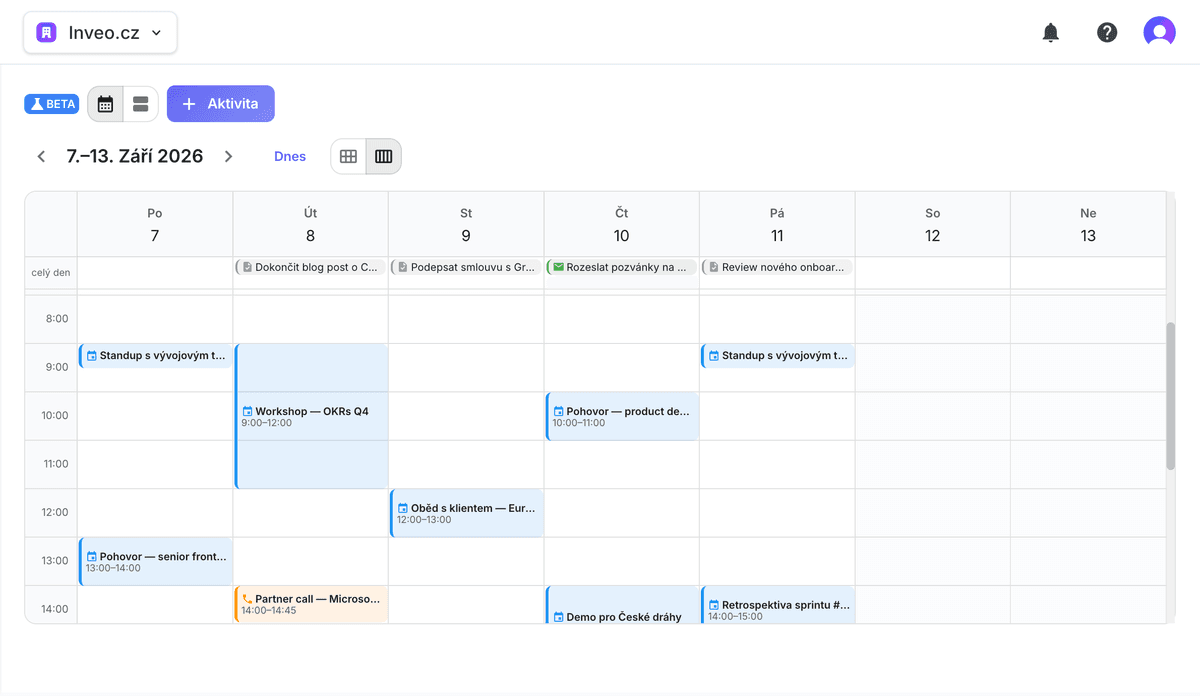The height and width of the screenshot is (696, 1200).
Task: Click the phone icon on Partner call event
Action: coord(247,599)
